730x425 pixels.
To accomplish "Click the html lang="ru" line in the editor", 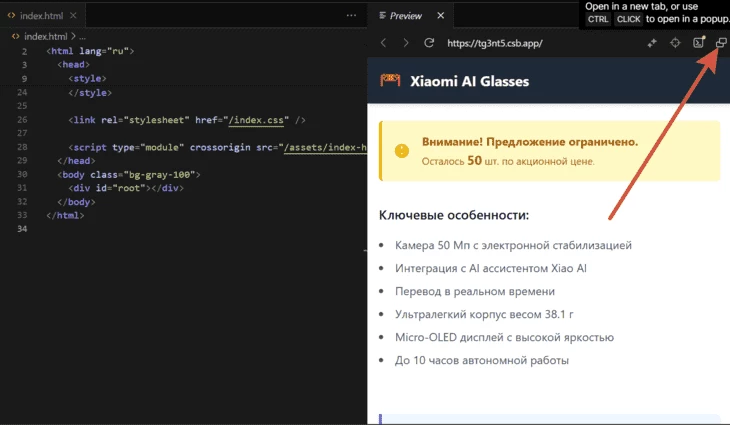I will (90, 51).
